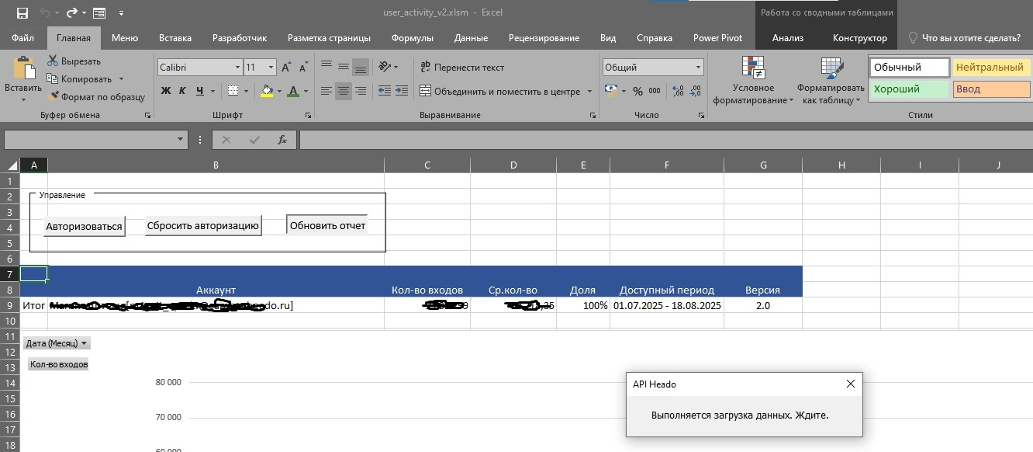Switch to the Вставка ribbon tab
This screenshot has height=452, width=1033.
(175, 38)
